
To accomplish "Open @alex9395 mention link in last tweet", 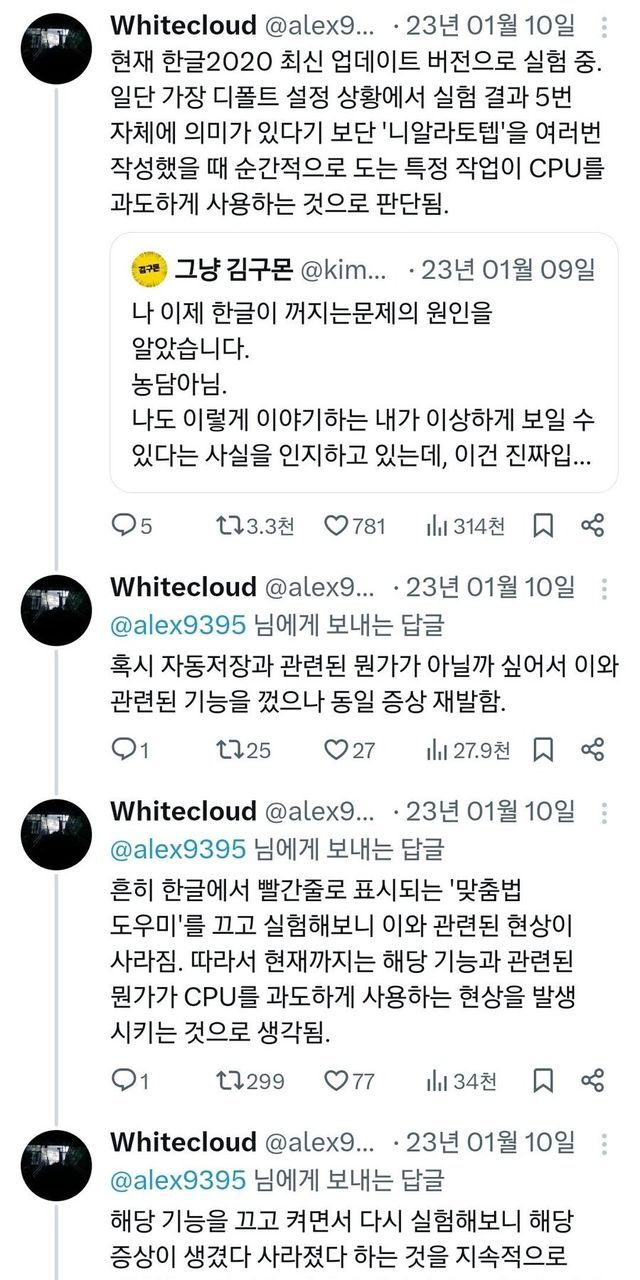I will (177, 1181).
